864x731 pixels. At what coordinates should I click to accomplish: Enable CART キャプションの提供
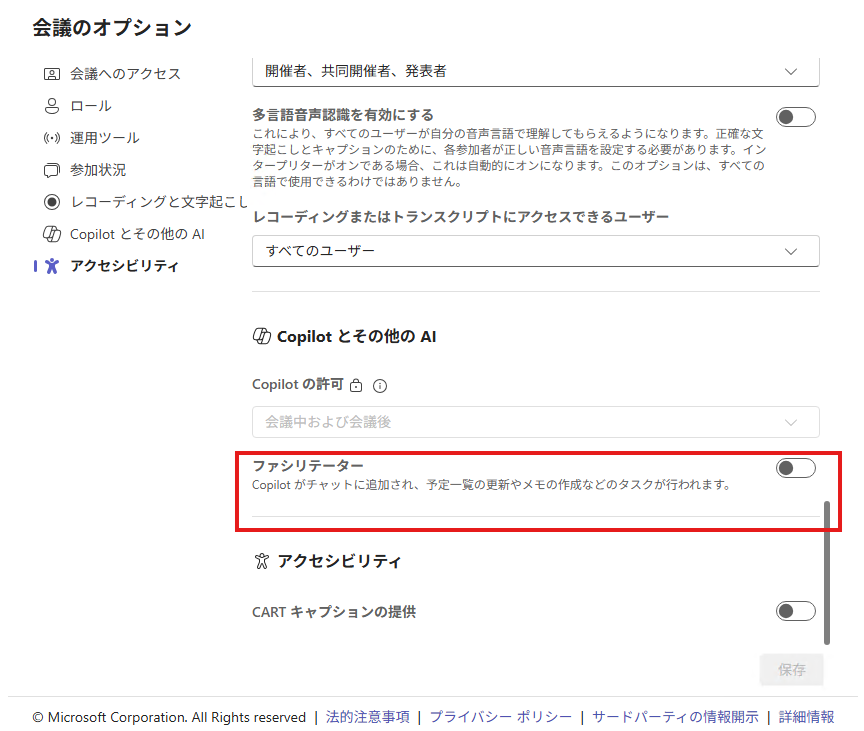pyautogui.click(x=795, y=611)
